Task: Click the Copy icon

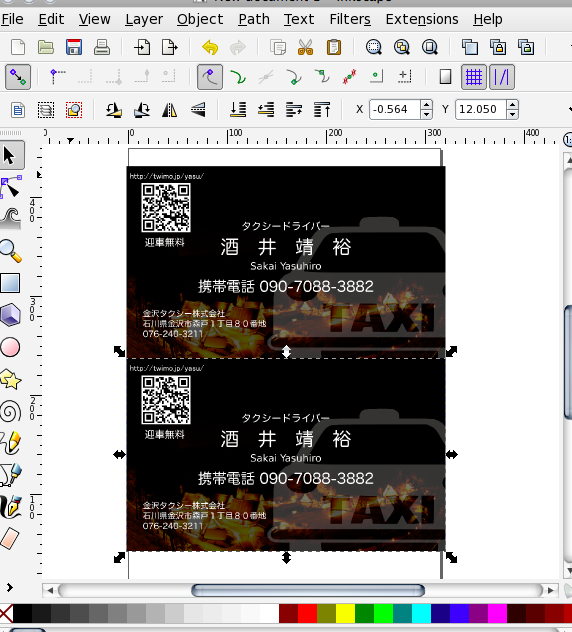Action: tap(278, 47)
